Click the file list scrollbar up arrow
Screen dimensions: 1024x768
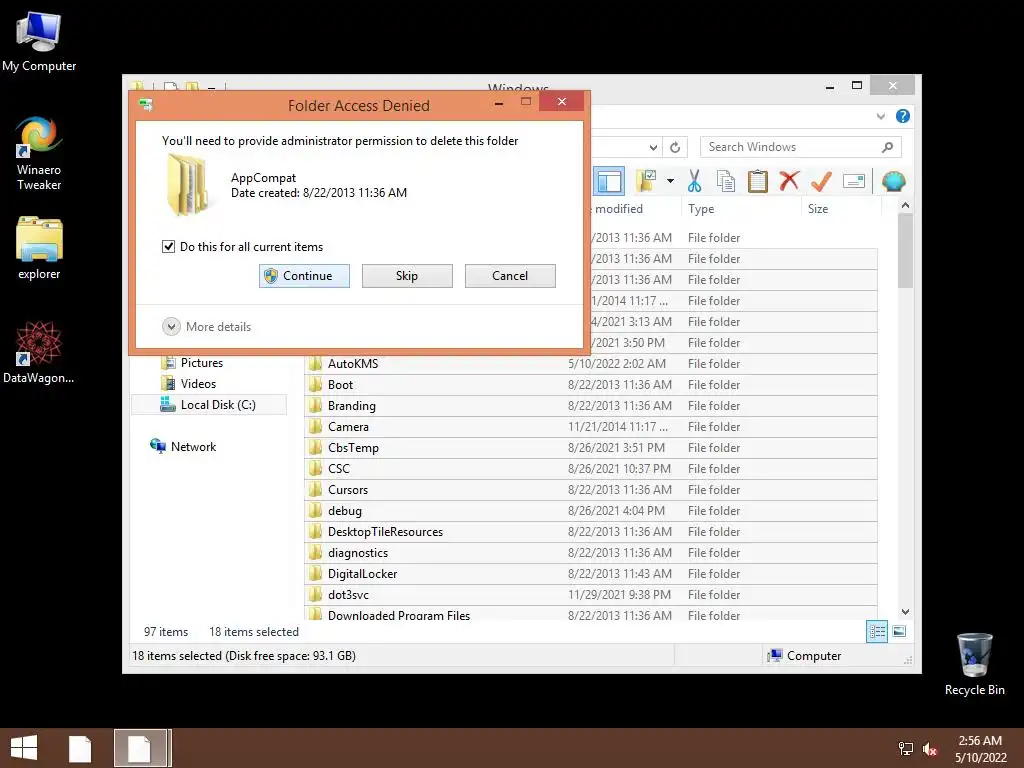[905, 205]
